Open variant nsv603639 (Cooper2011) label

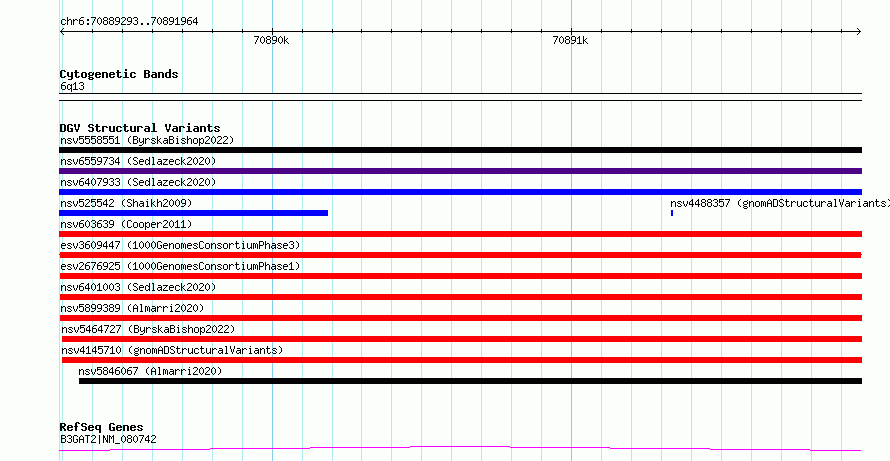coord(126,224)
